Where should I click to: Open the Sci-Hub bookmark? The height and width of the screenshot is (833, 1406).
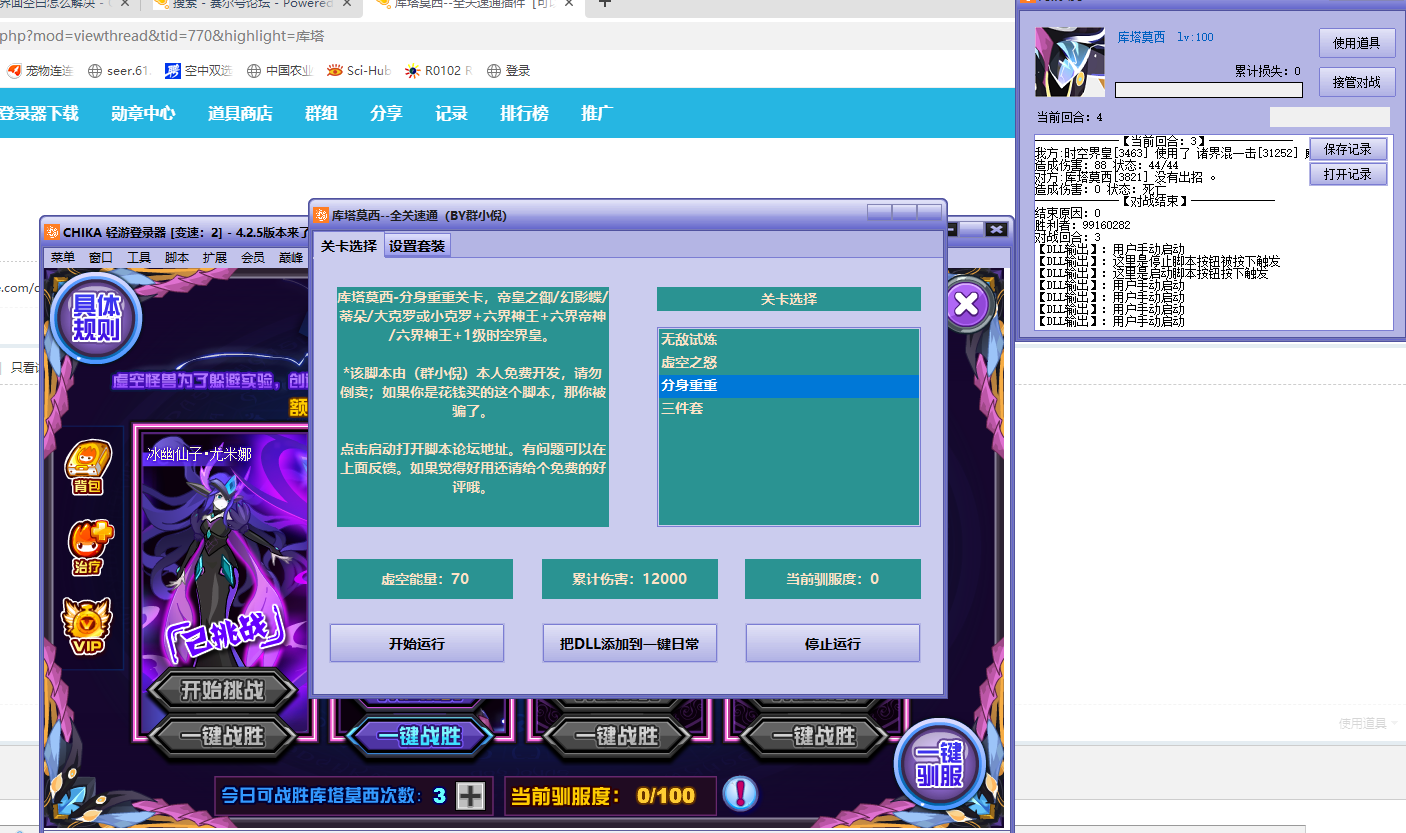click(x=359, y=71)
